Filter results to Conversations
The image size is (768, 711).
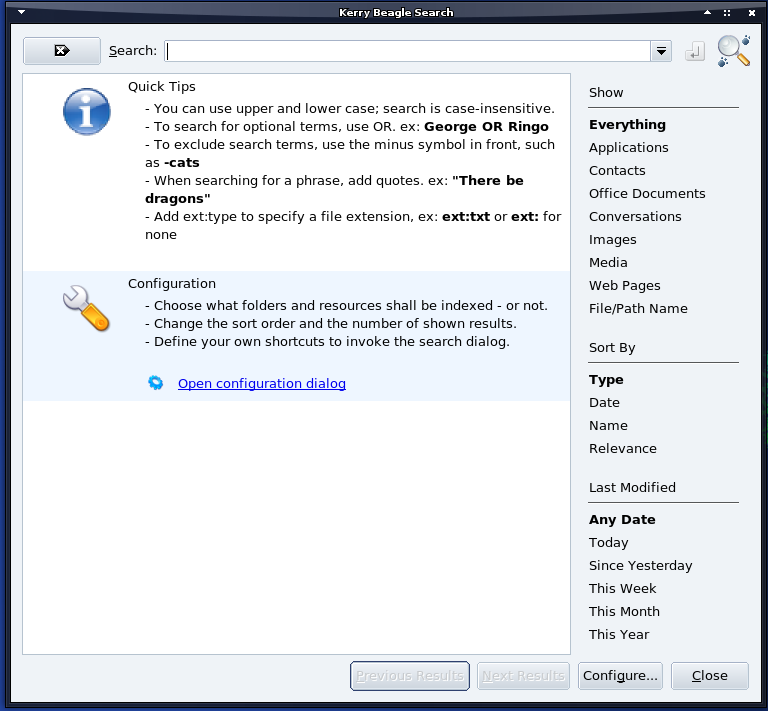click(635, 216)
